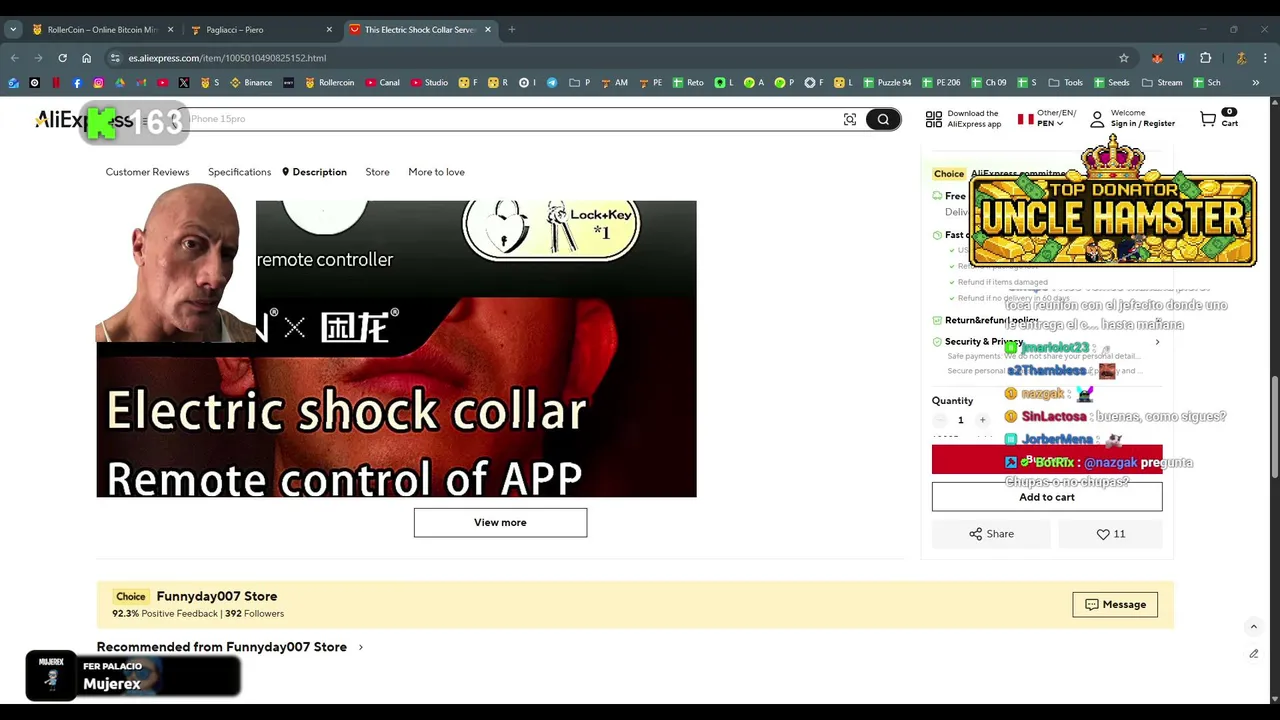The height and width of the screenshot is (720, 1280).
Task: Open a new browser tab
Action: [x=511, y=30]
